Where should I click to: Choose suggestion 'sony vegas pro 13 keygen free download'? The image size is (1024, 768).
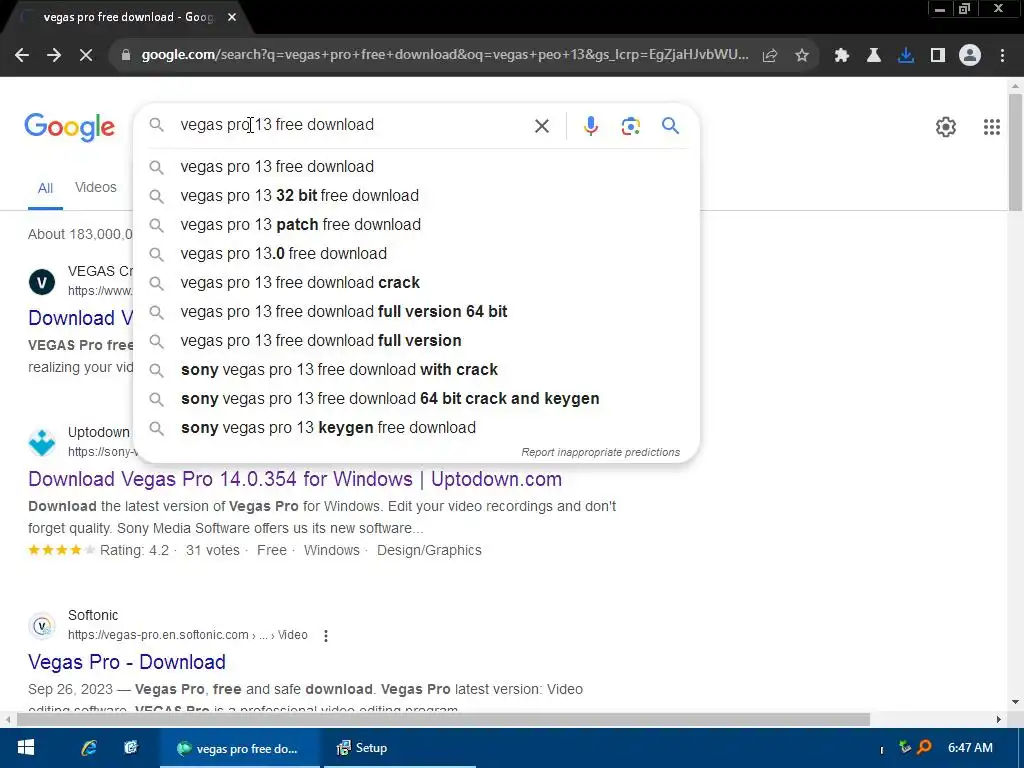(x=416, y=428)
